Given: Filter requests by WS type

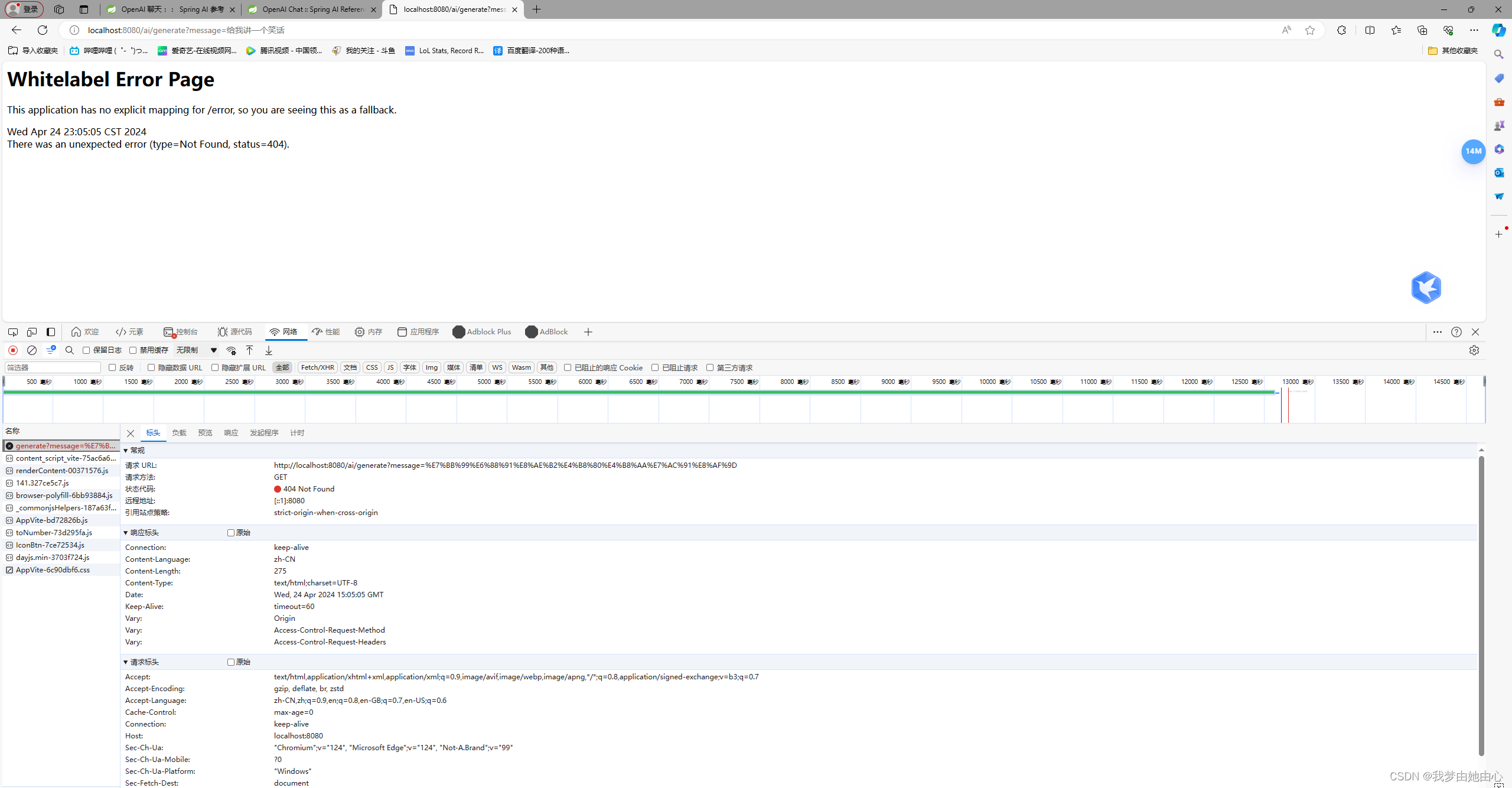Looking at the screenshot, I should click(x=497, y=367).
